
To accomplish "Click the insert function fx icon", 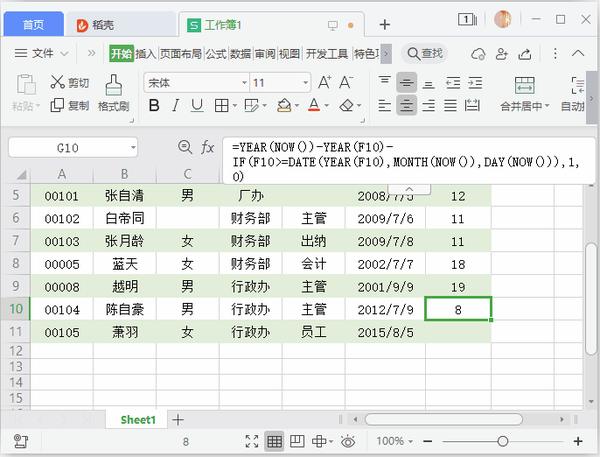I will pyautogui.click(x=207, y=147).
